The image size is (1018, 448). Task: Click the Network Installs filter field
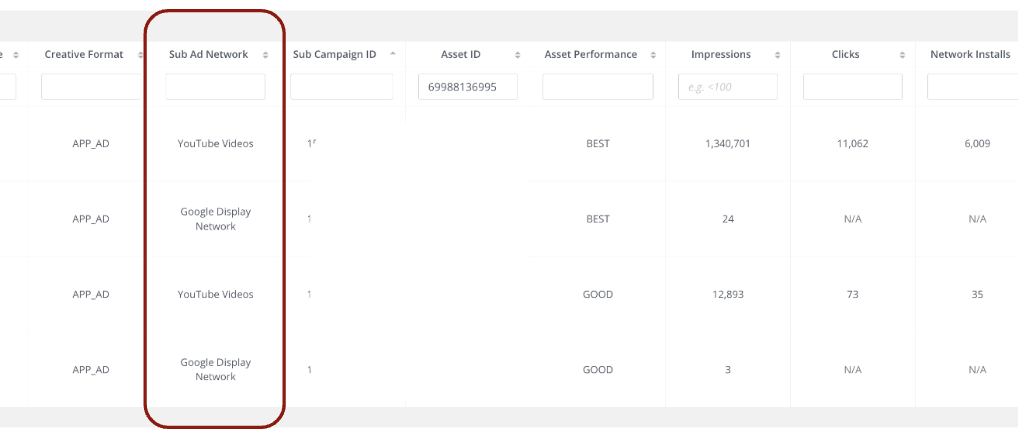[x=973, y=86]
